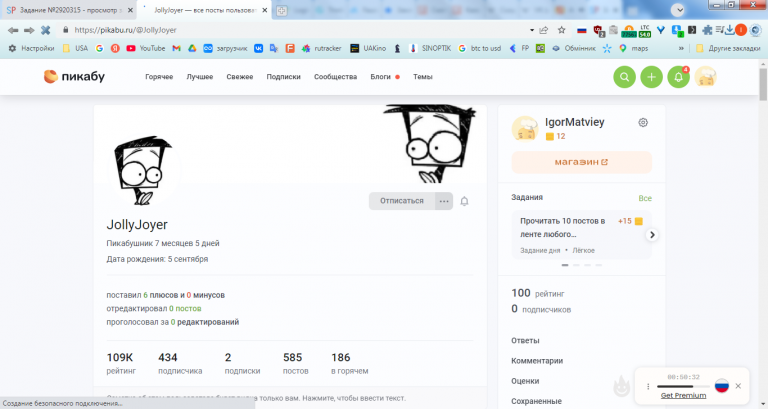Image resolution: width=768 pixels, height=409 pixels.
Task: Unsubscribe with the Отписаться button
Action: [402, 201]
